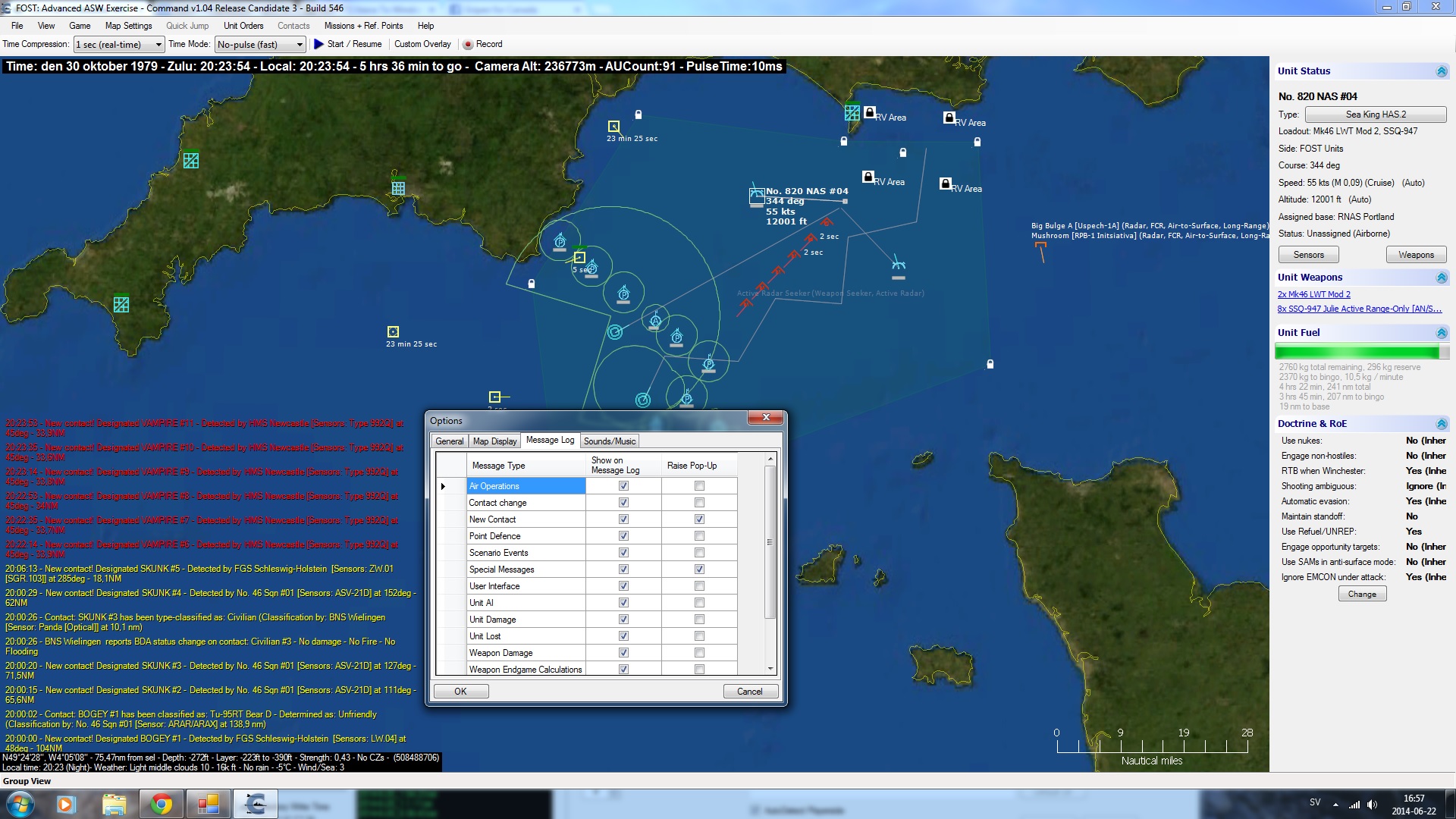Open the File menu
This screenshot has width=1456, height=819.
click(17, 26)
